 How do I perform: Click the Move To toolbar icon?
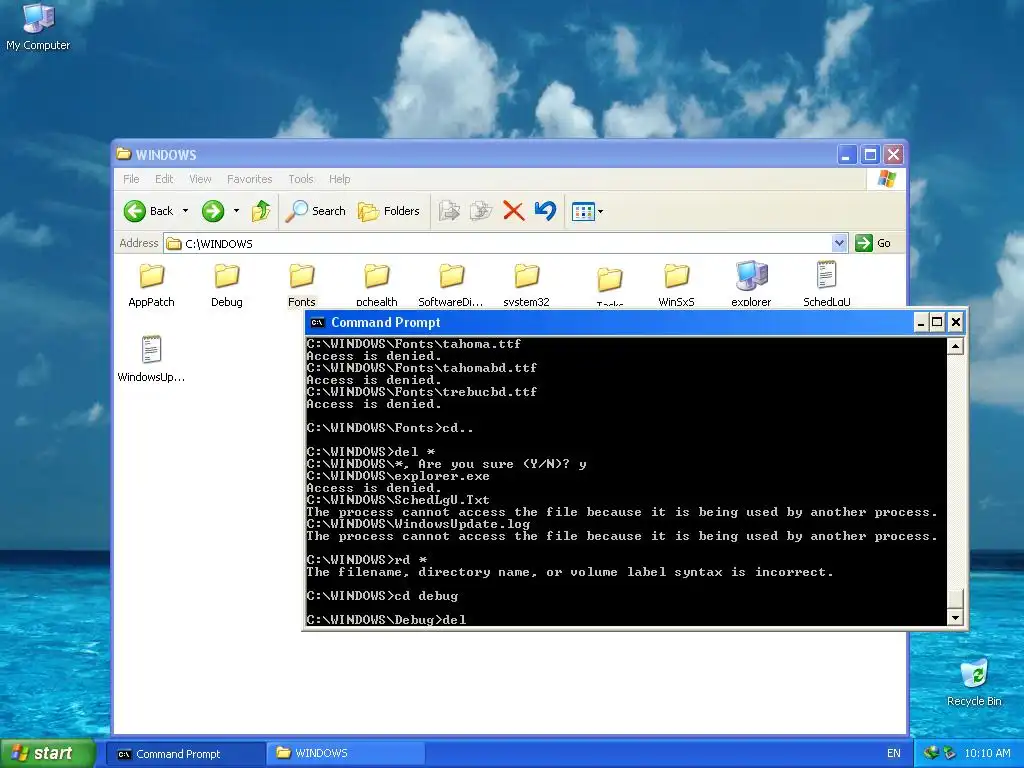(449, 211)
